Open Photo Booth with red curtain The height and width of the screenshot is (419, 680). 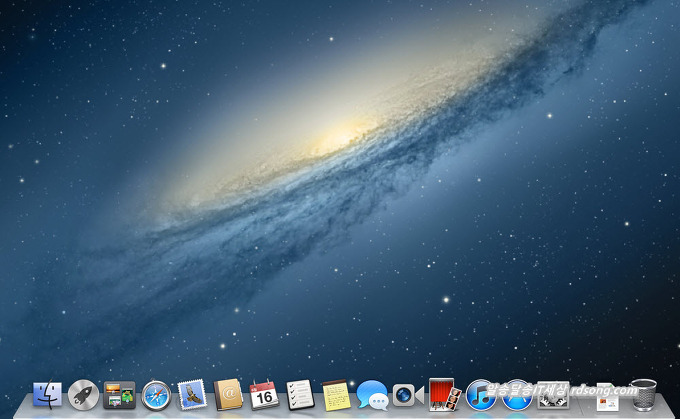pyautogui.click(x=443, y=395)
